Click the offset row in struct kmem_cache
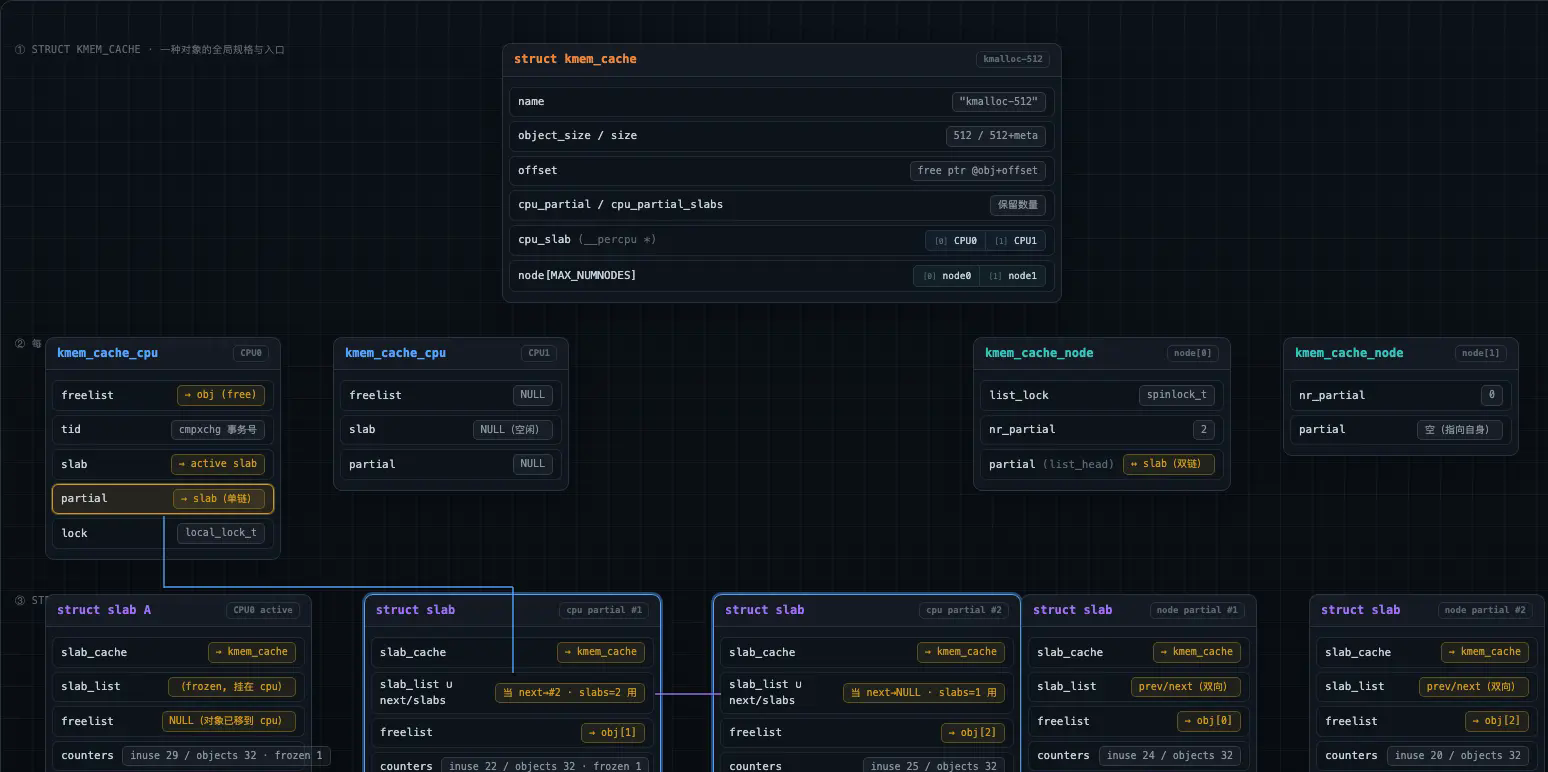 point(781,171)
